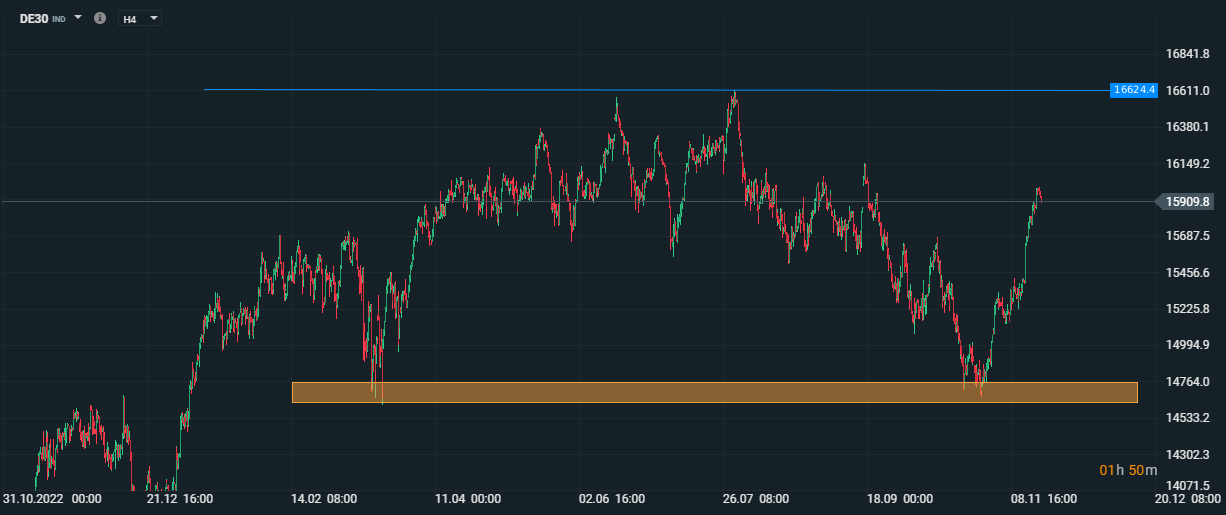This screenshot has height=515, width=1226.
Task: Click the current price tag 15909.8
Action: point(1187,202)
